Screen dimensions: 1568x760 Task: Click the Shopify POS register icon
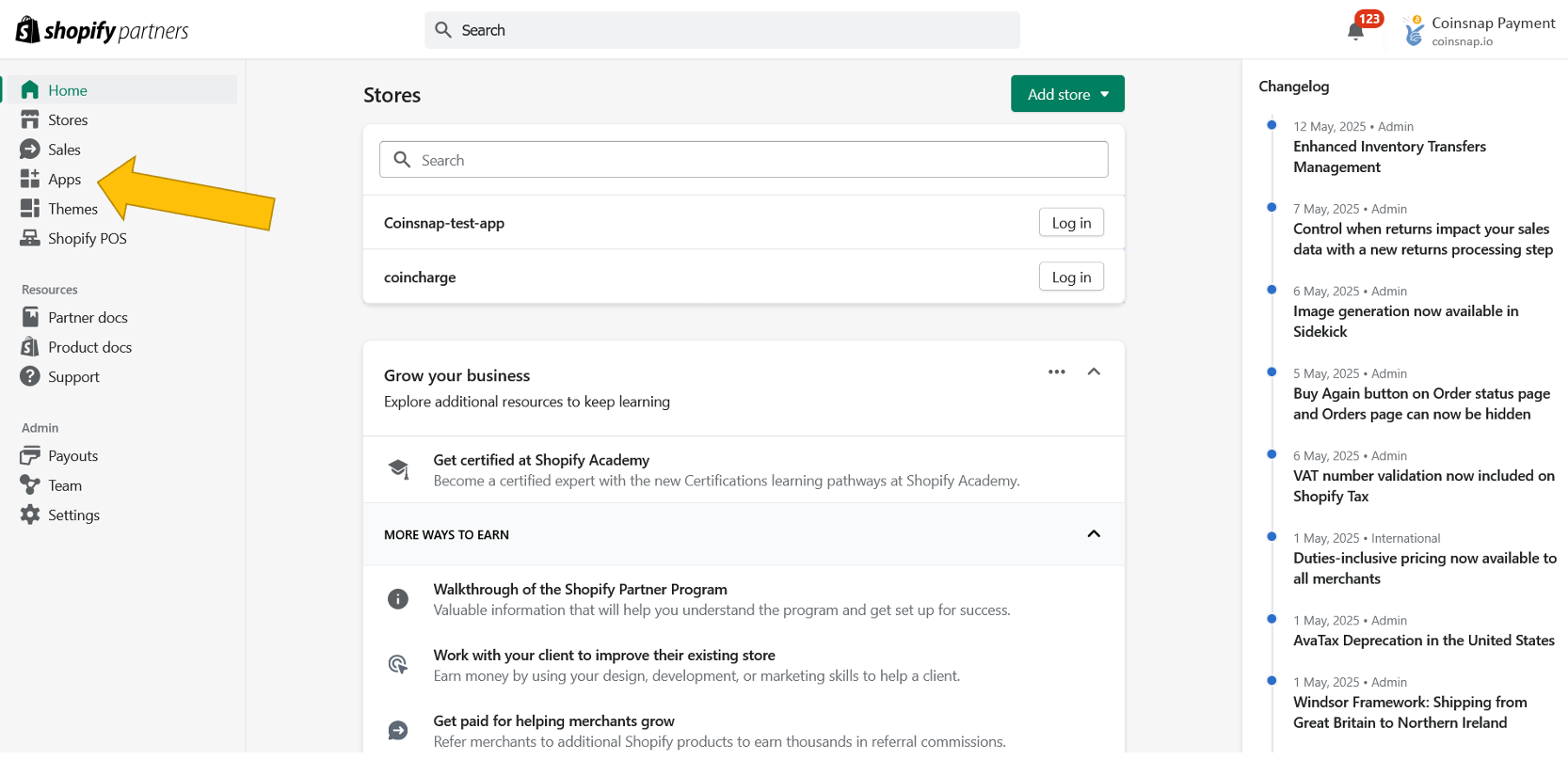[x=30, y=238]
